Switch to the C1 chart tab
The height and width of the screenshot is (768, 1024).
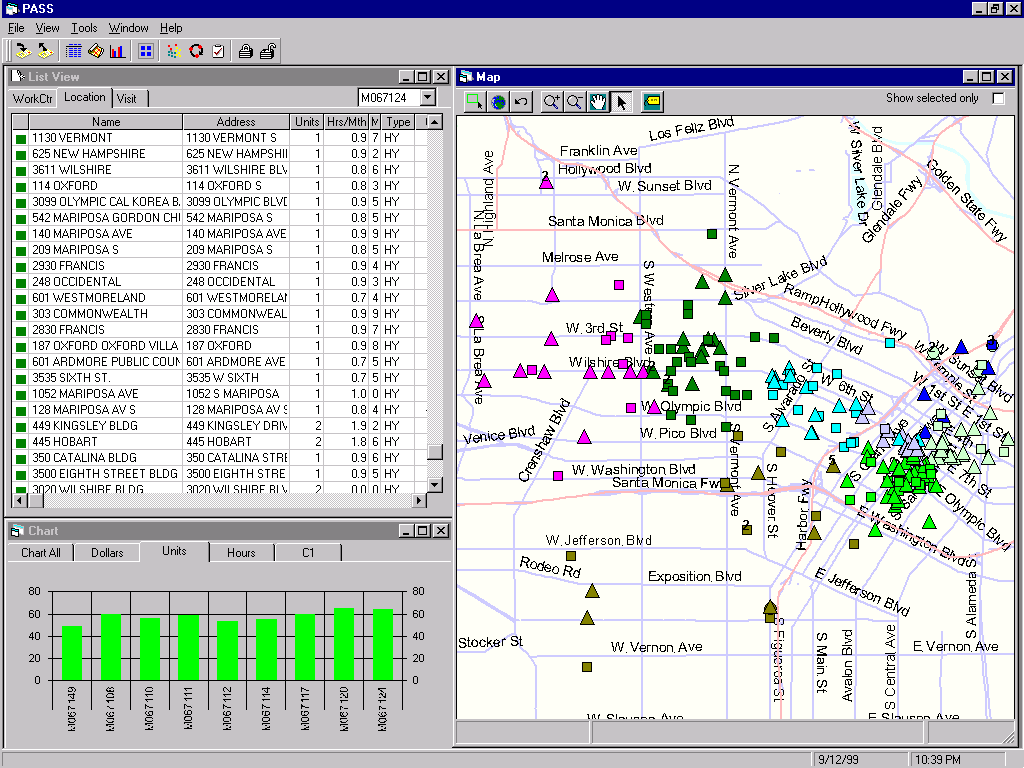coord(308,552)
